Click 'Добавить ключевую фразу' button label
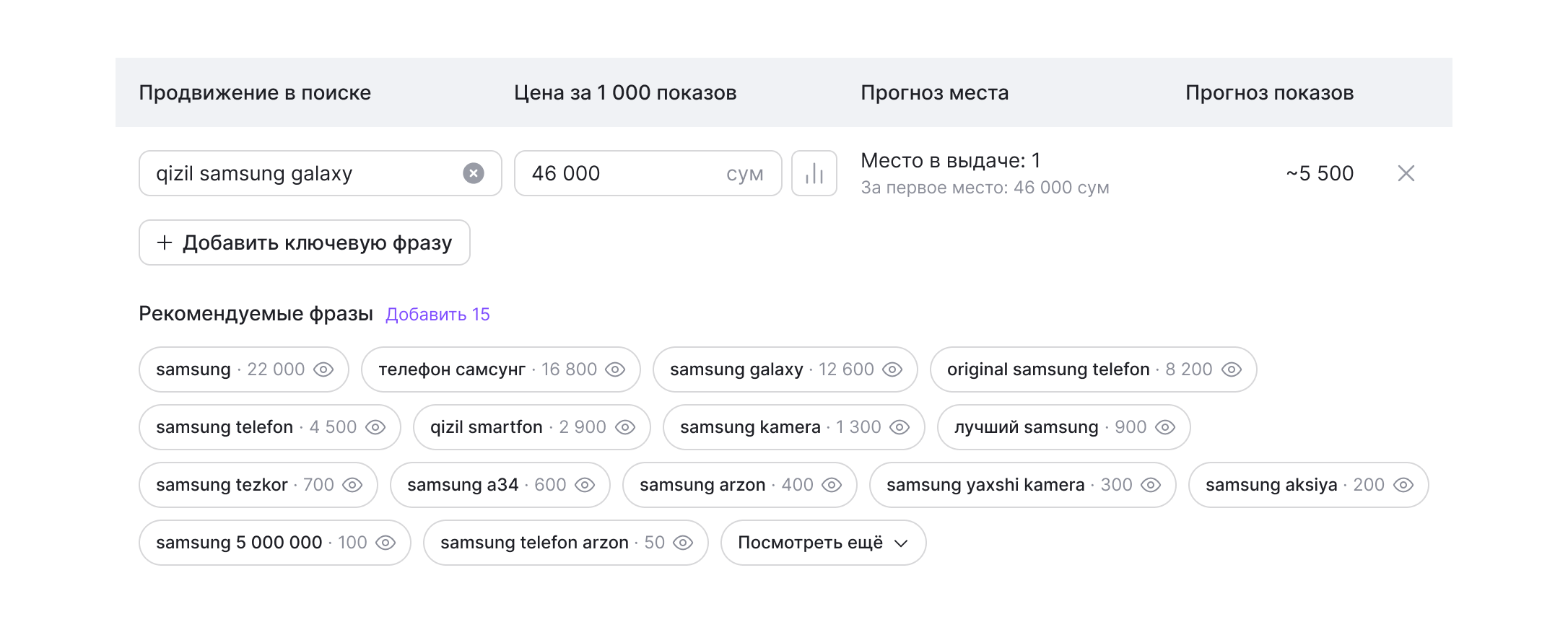 click(317, 243)
